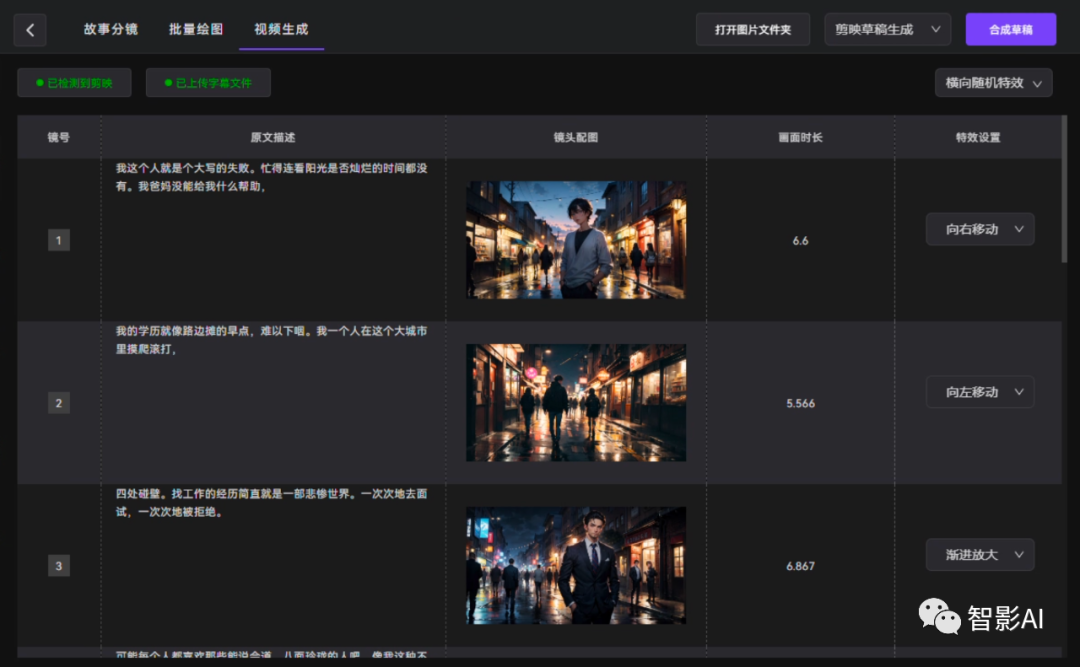Viewport: 1080px width, 667px height.
Task: Click the 镜号 column header
Action: pyautogui.click(x=59, y=137)
